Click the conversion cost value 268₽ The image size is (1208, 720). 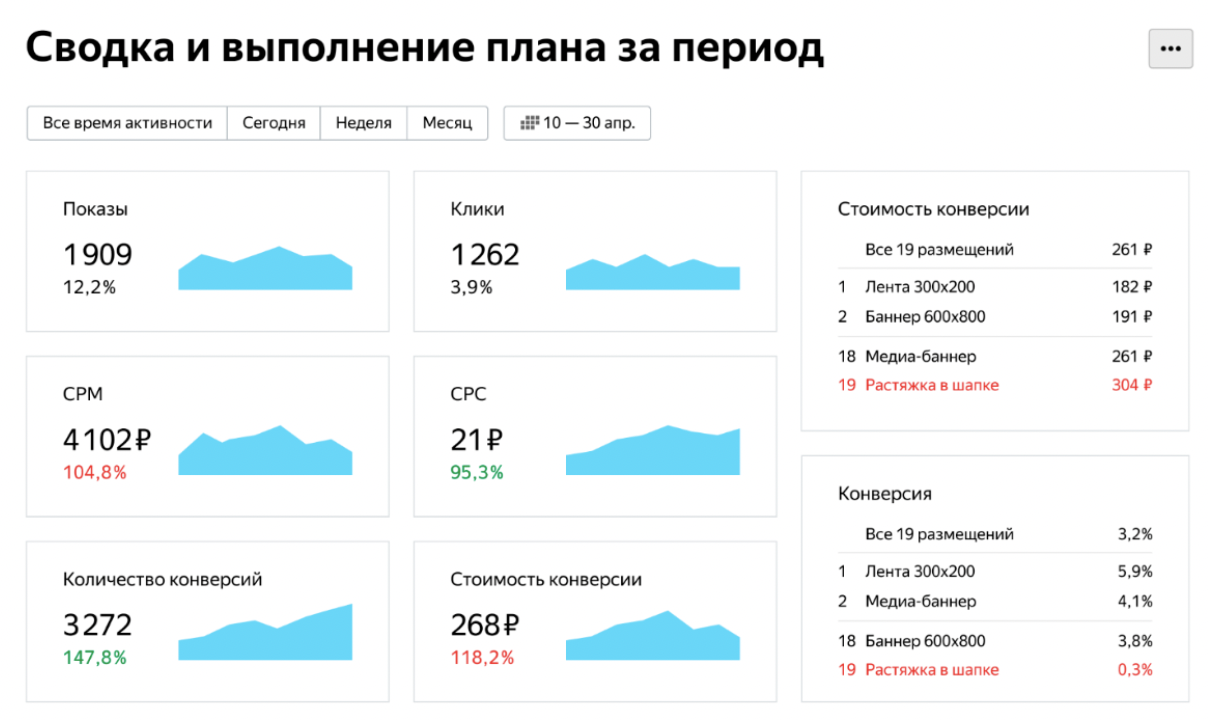click(485, 625)
